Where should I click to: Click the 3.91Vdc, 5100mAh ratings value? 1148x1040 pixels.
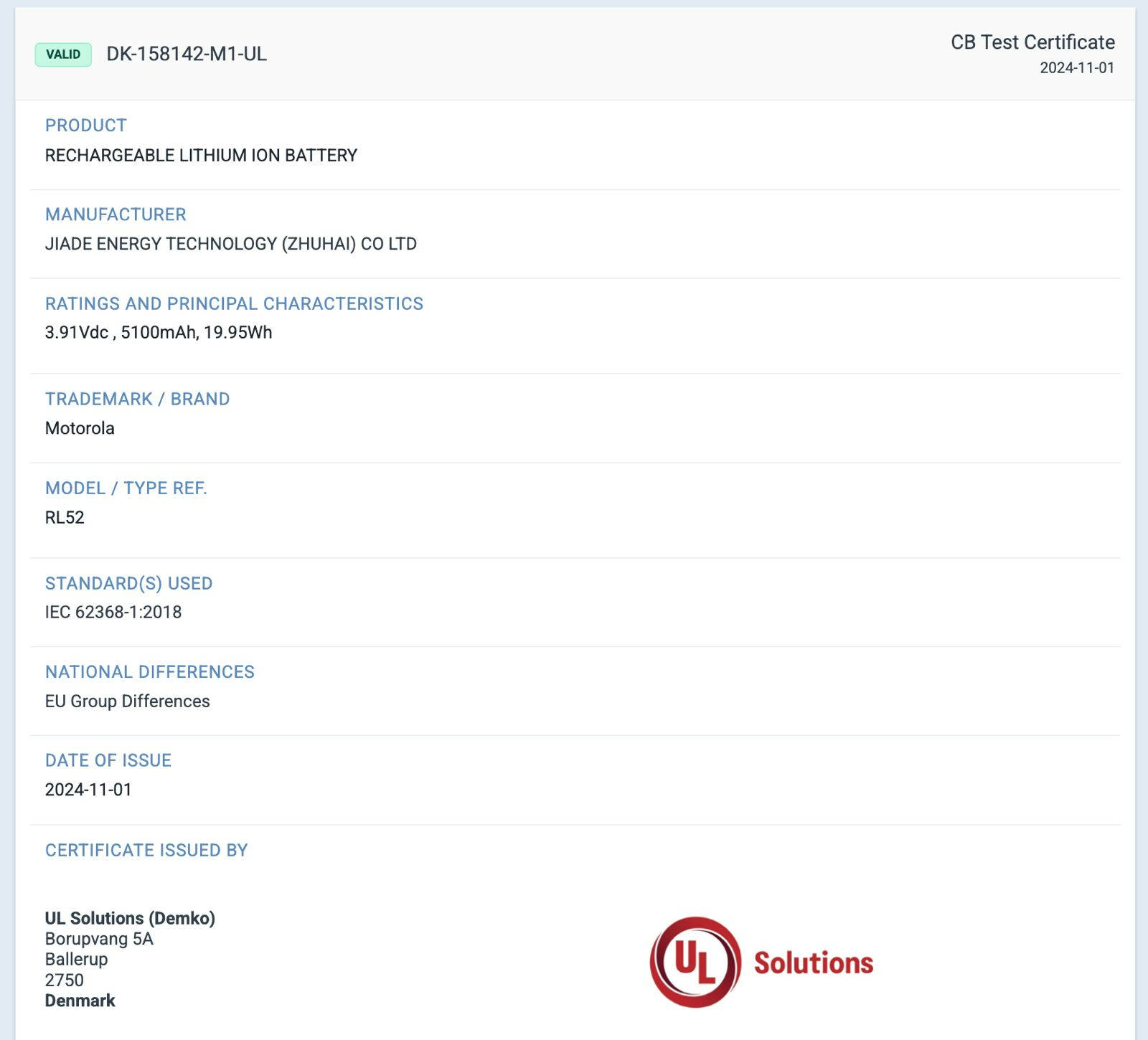(x=159, y=333)
